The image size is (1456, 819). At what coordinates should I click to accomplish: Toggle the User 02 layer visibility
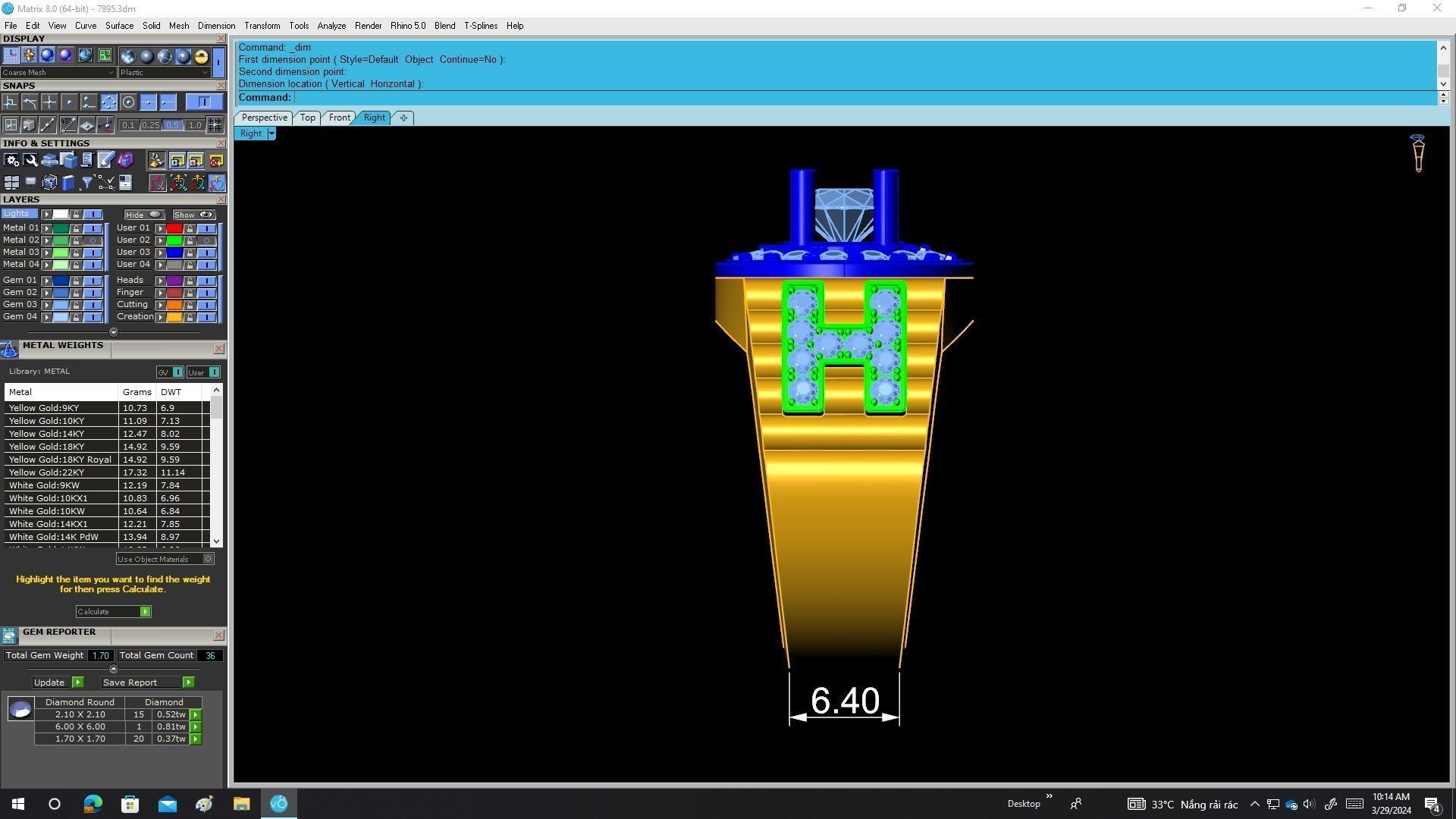point(206,240)
